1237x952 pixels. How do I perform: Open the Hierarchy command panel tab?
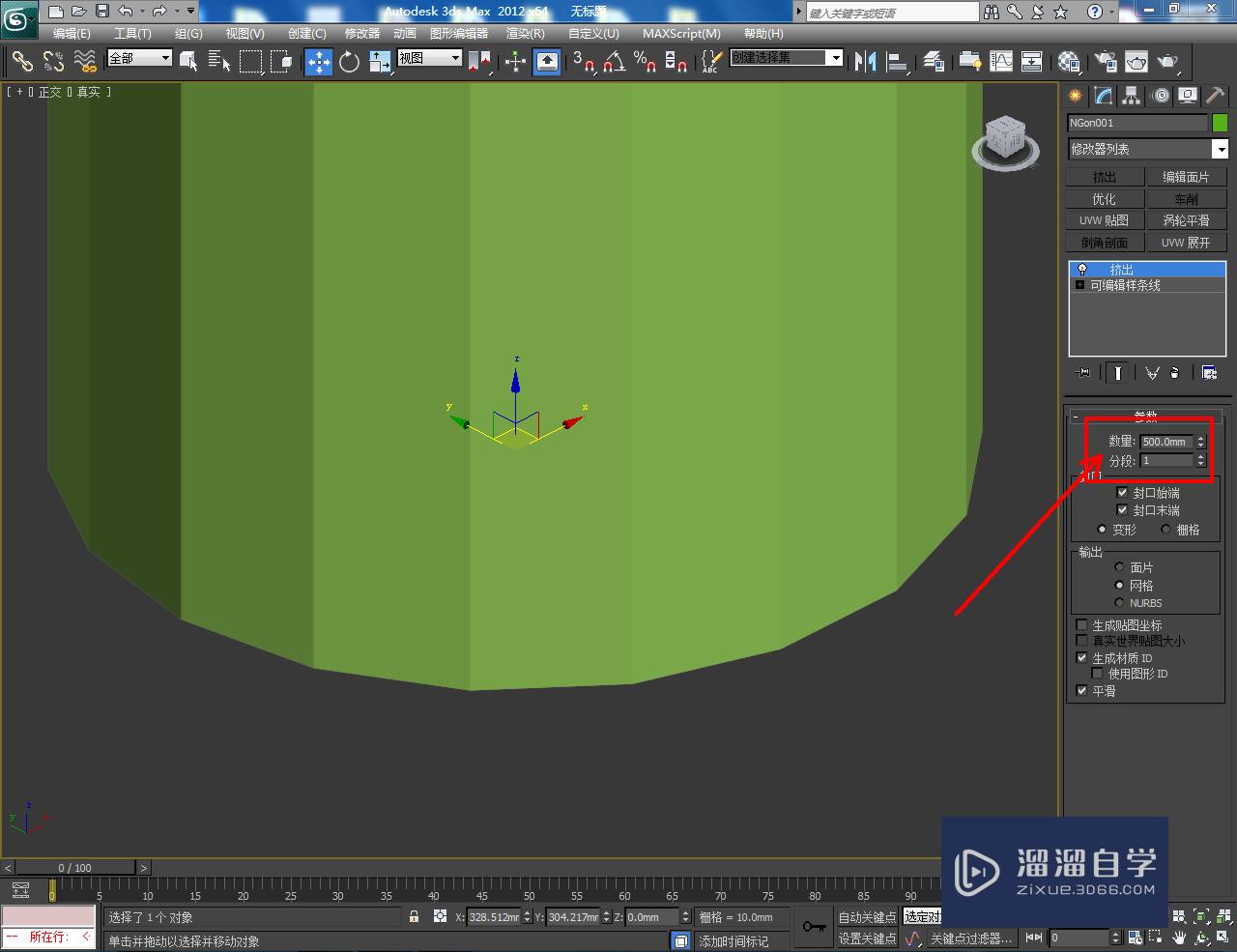(x=1131, y=96)
